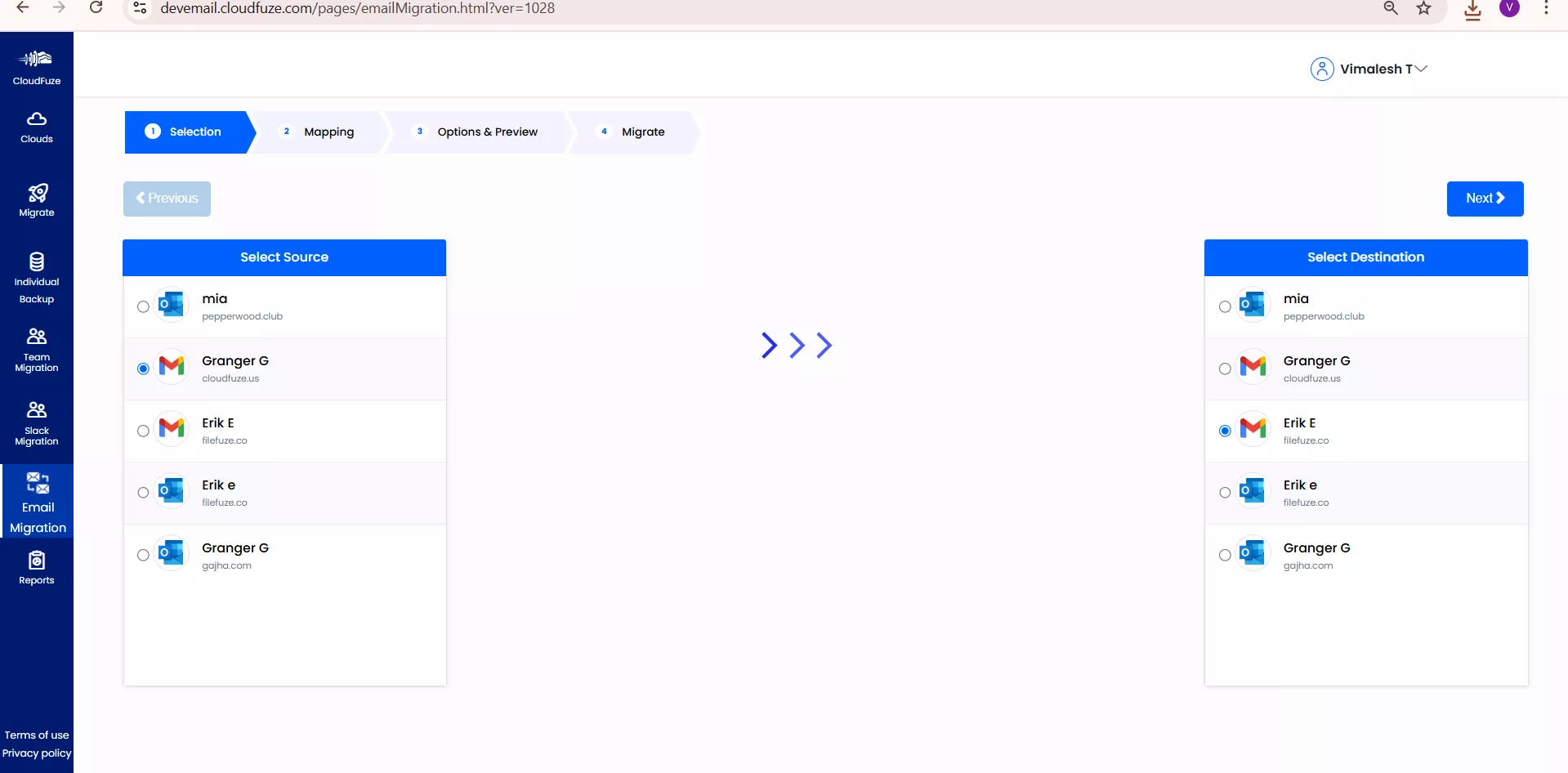
Task: Select destination Granger G cloudfuze.us radio
Action: (x=1225, y=369)
